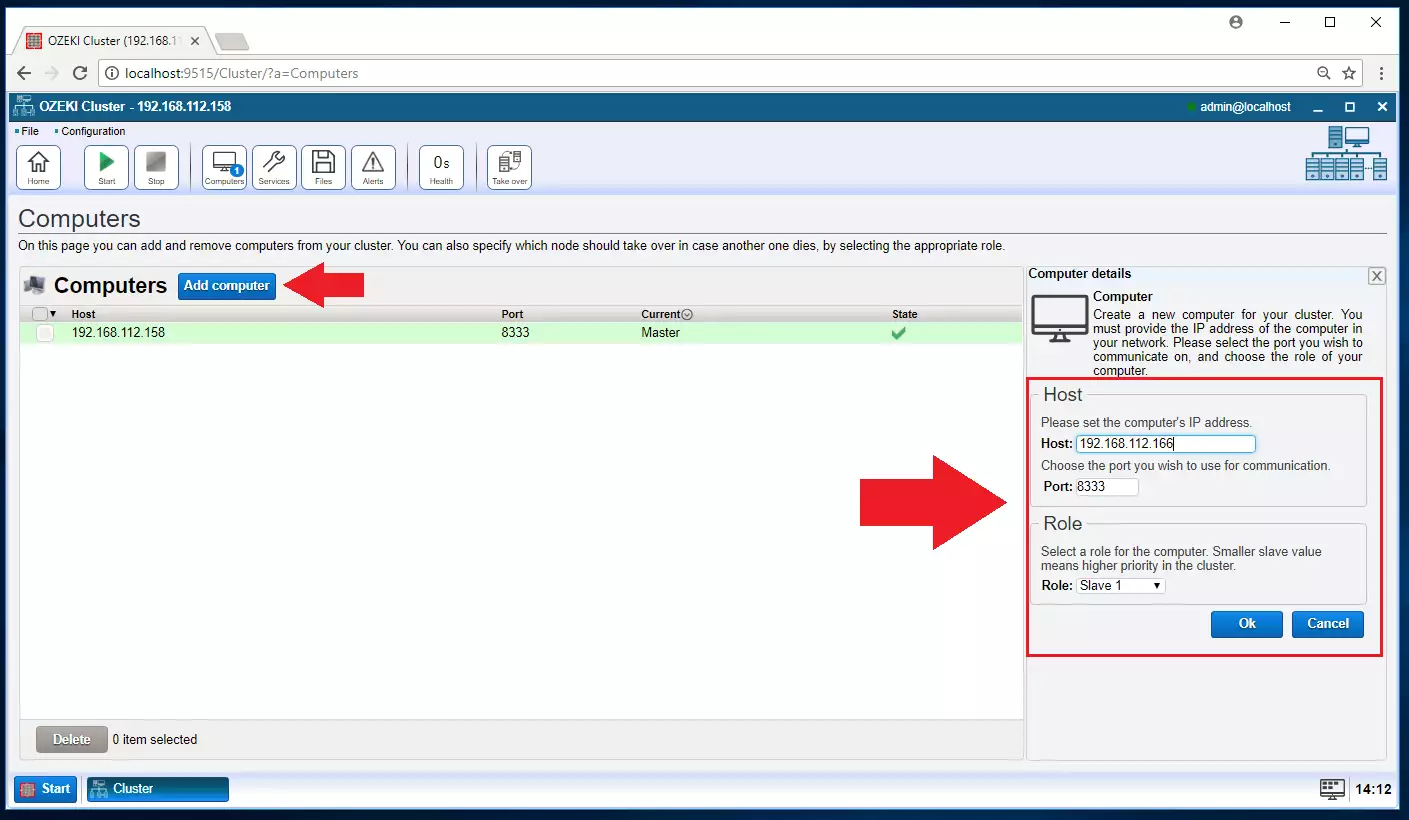Open the Chrome user profile icon

(x=1236, y=22)
